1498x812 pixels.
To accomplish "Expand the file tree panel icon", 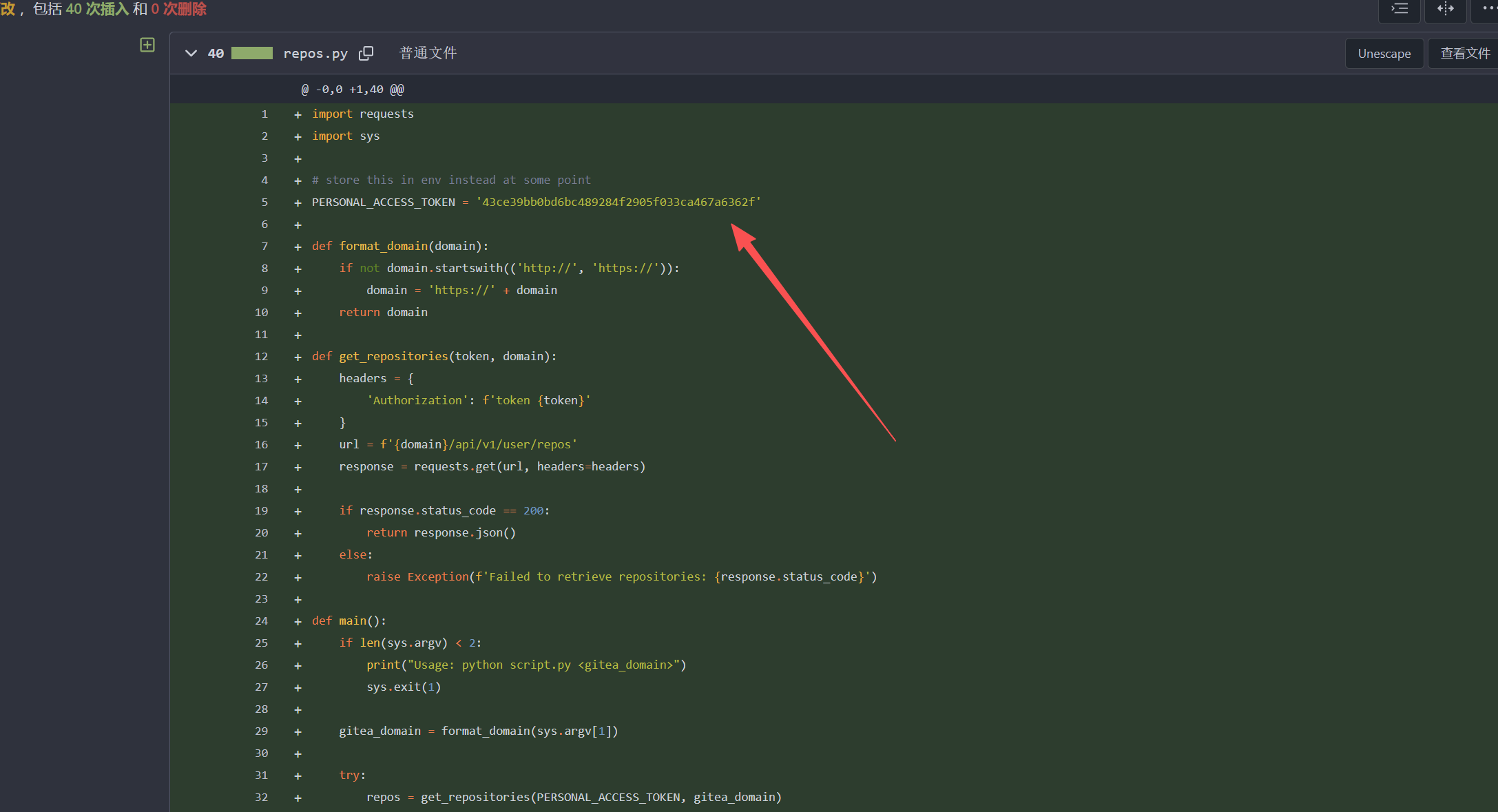I will point(147,45).
